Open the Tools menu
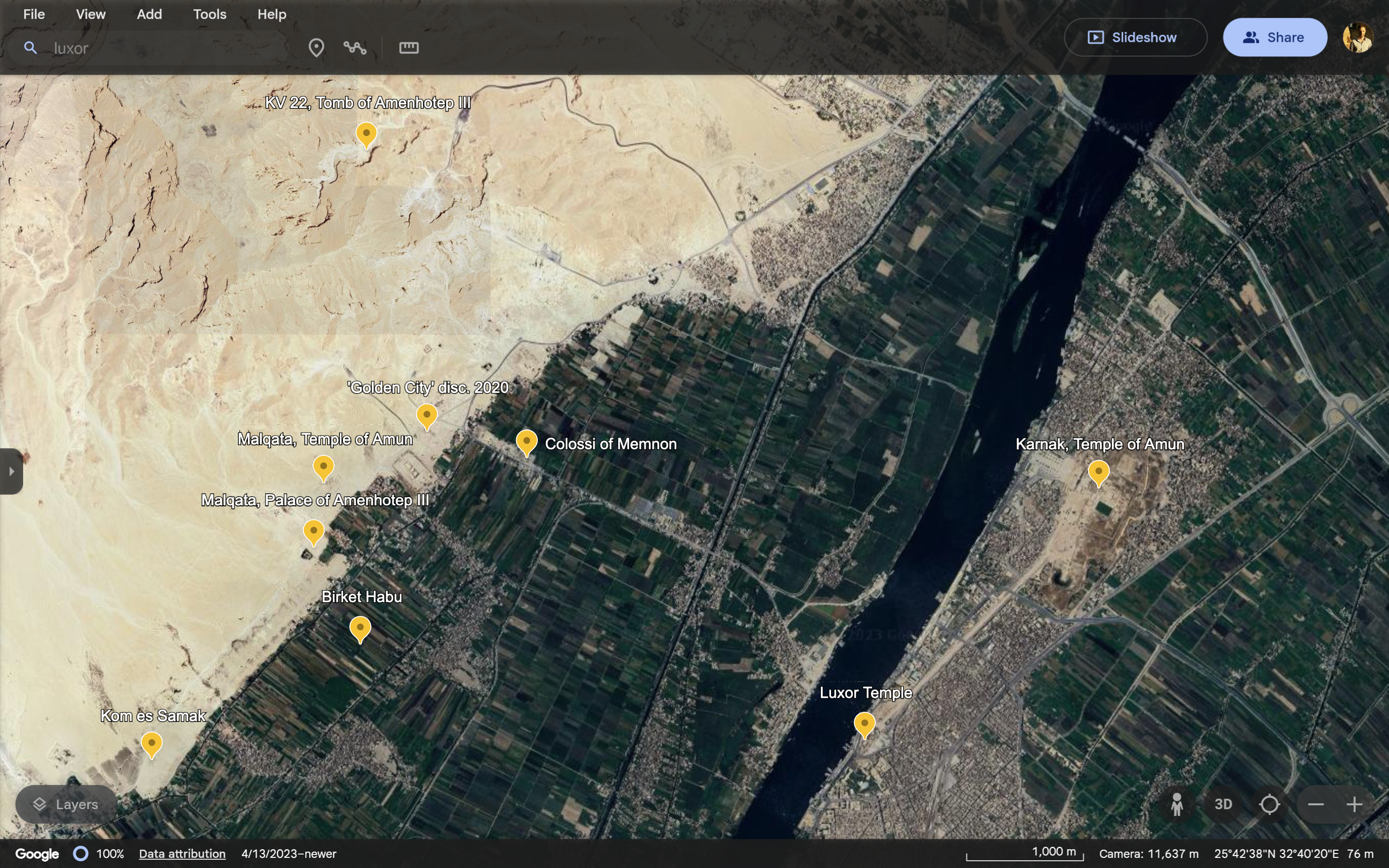 click(x=209, y=14)
